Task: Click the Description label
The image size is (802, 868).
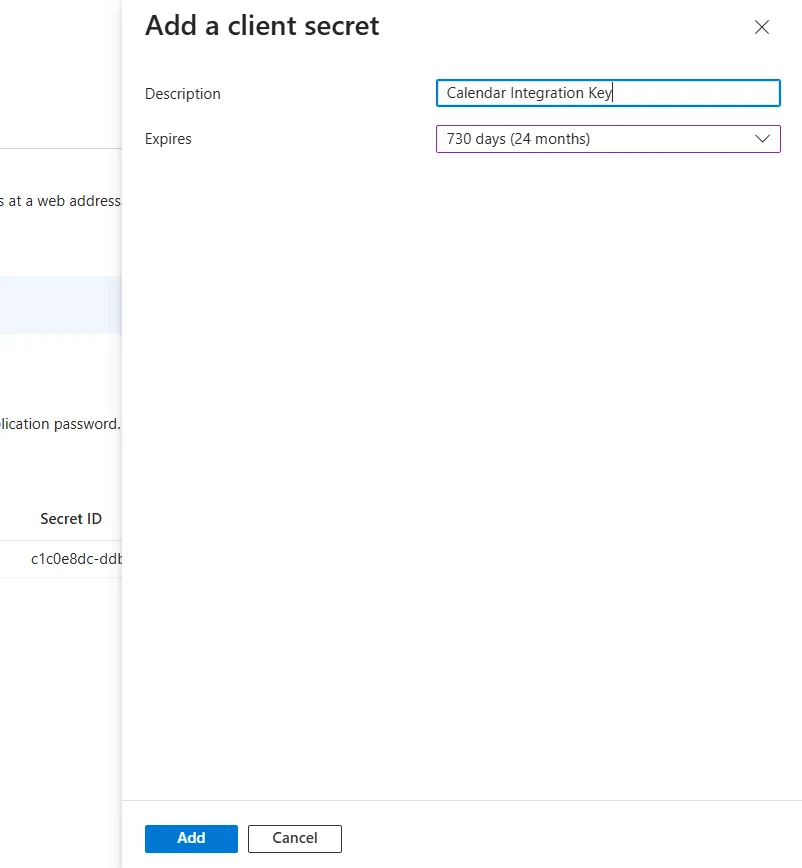Action: (183, 94)
